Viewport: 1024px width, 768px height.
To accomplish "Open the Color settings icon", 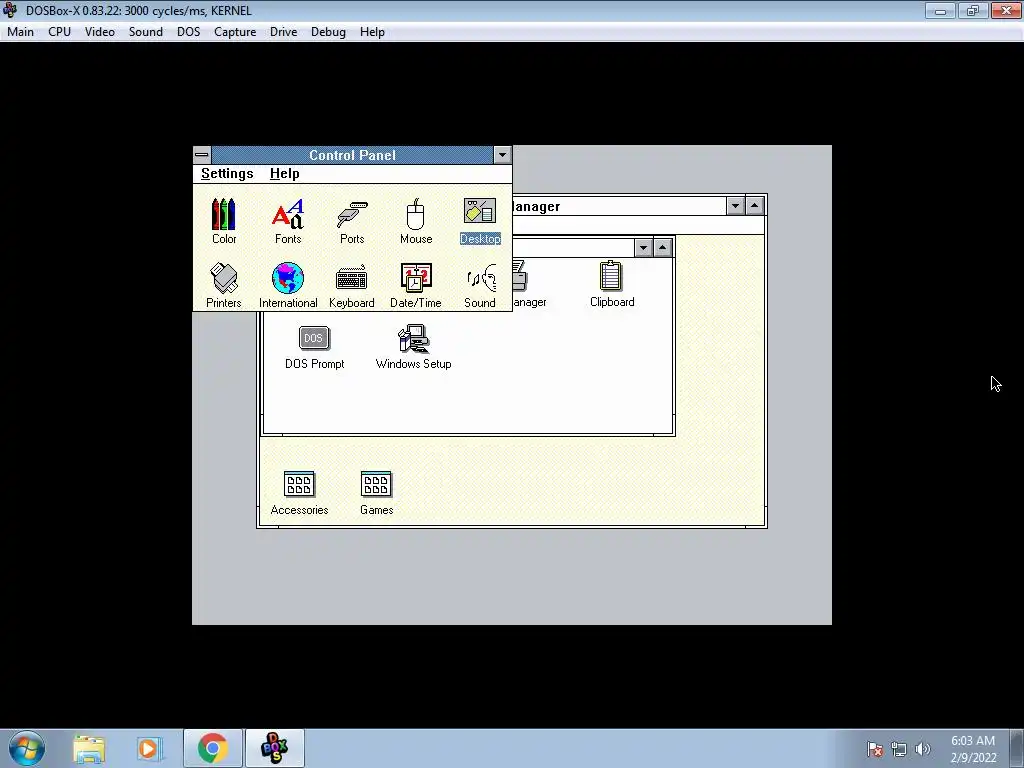I will pos(223,221).
